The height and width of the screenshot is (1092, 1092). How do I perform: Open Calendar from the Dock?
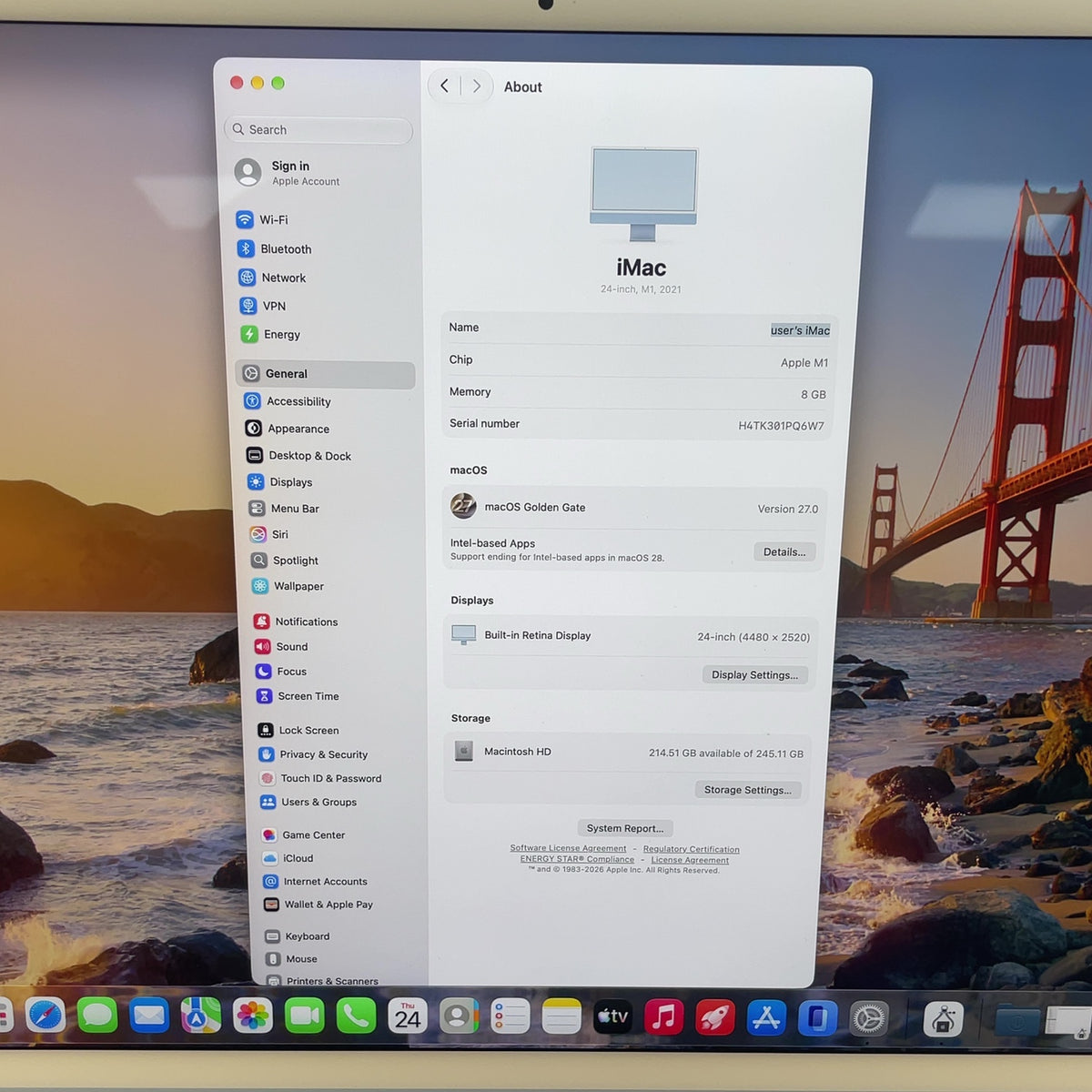point(408,1016)
